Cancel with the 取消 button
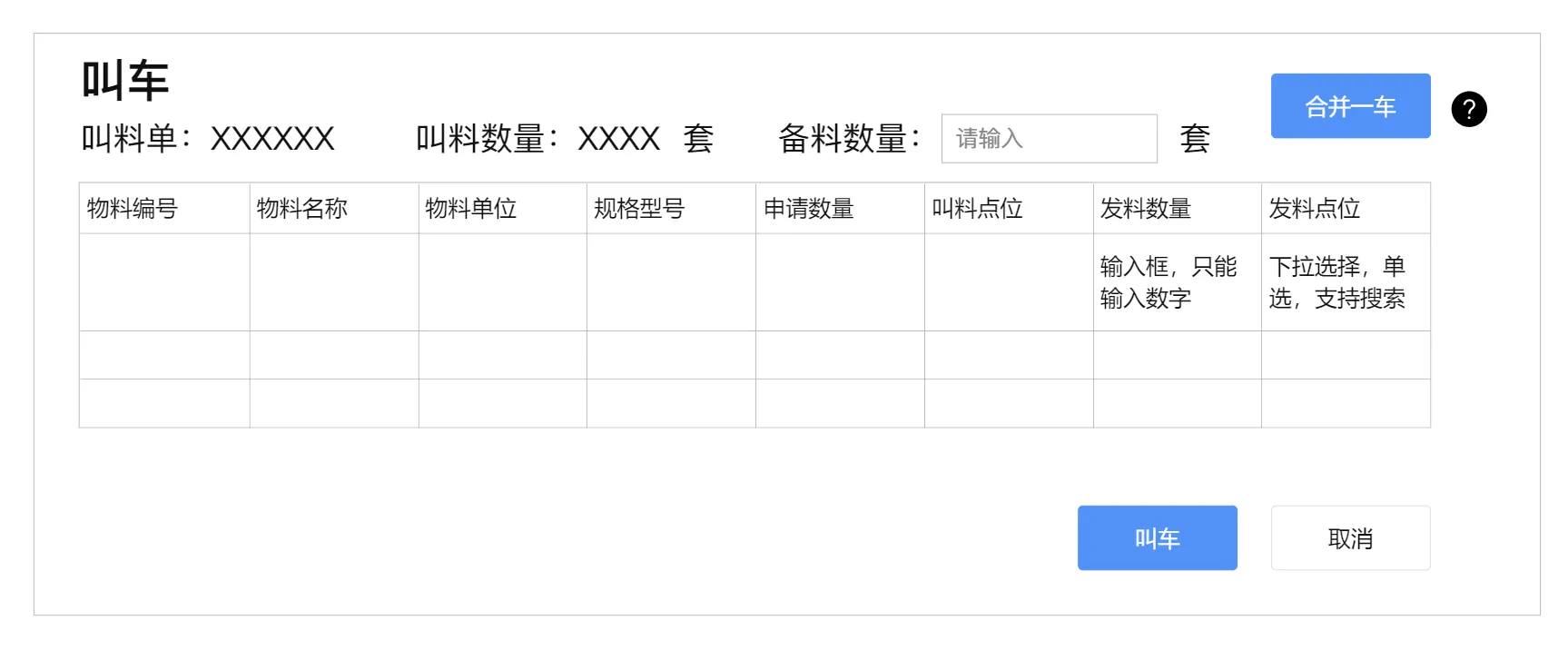 tap(1350, 537)
